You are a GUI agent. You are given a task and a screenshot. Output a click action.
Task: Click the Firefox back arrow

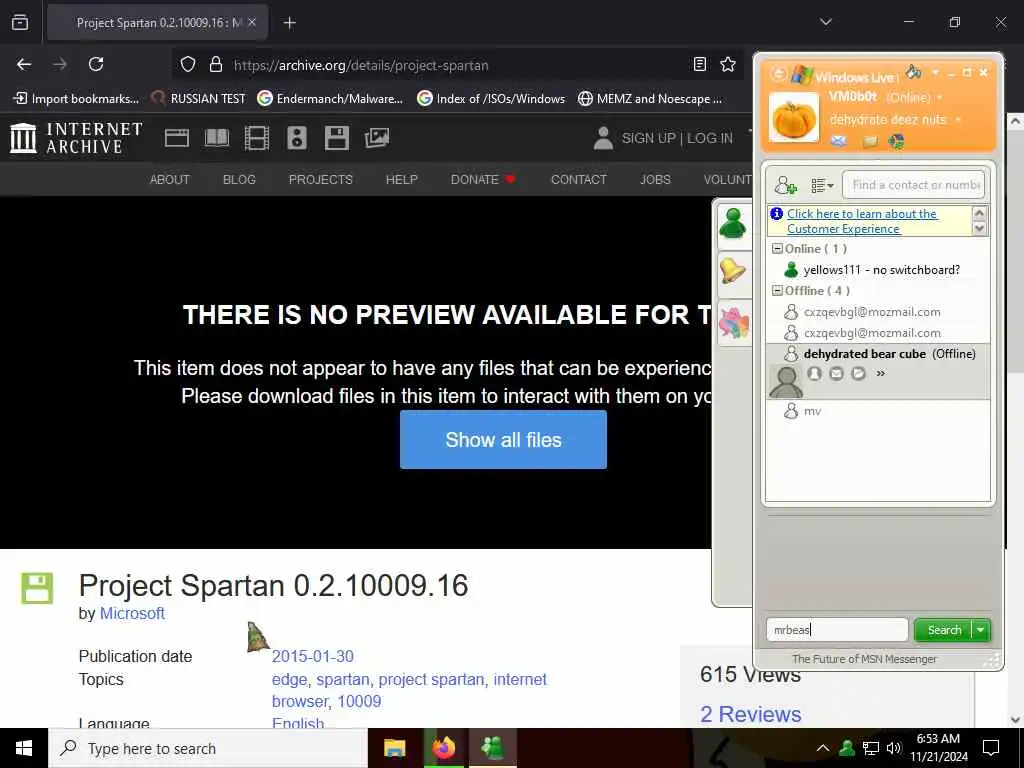pos(24,64)
